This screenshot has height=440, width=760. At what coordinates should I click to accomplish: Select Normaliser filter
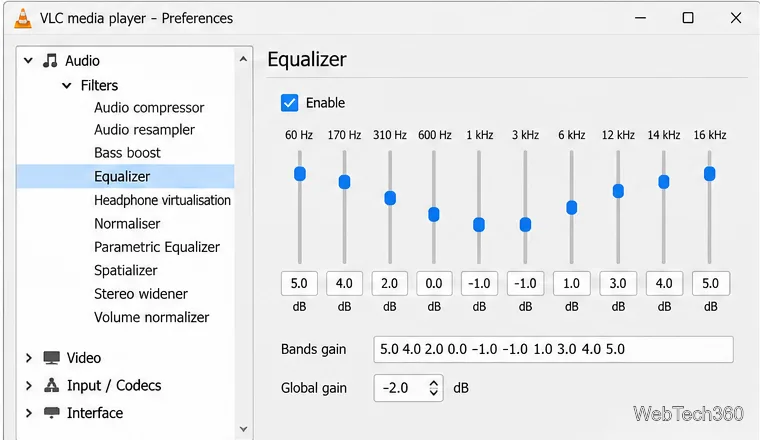127,223
